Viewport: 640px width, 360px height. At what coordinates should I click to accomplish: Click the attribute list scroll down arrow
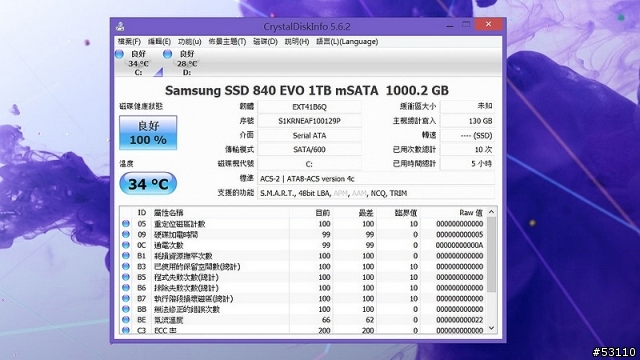[x=491, y=328]
